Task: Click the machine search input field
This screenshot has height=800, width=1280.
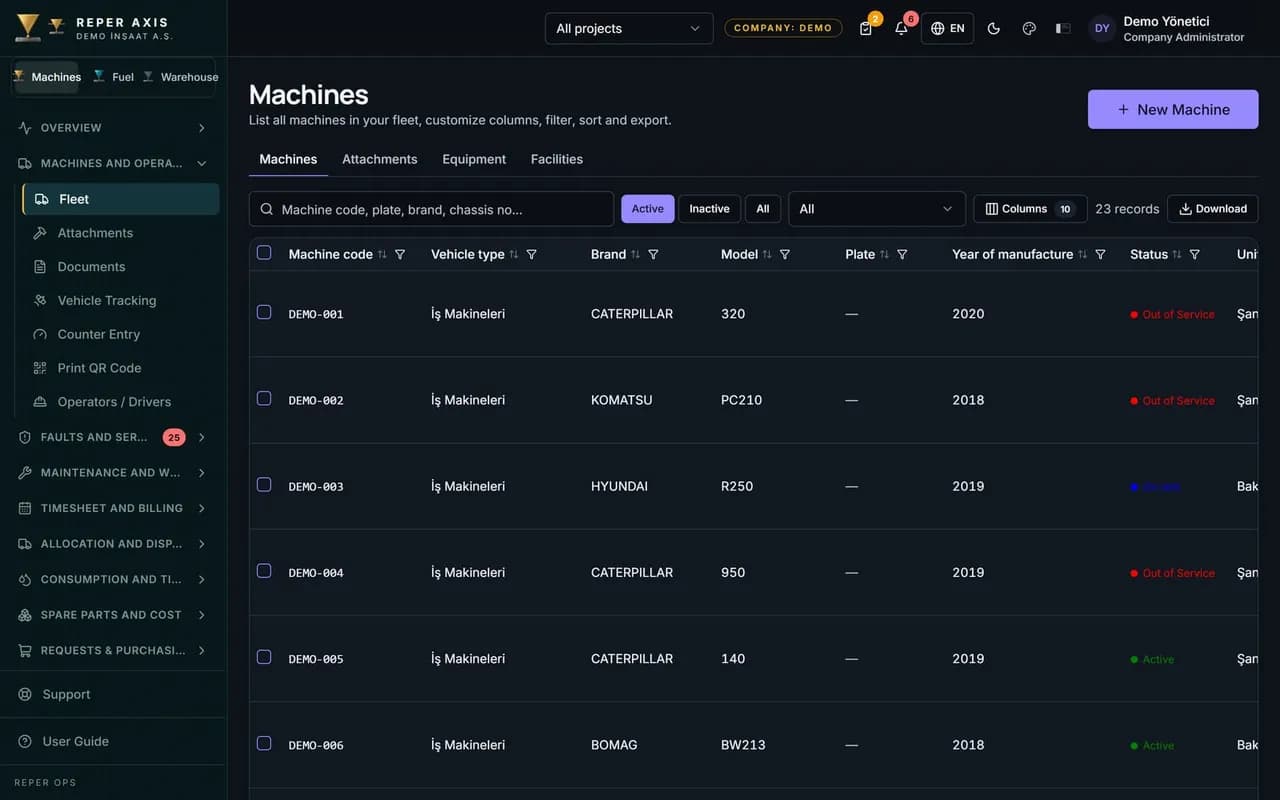Action: coord(431,209)
